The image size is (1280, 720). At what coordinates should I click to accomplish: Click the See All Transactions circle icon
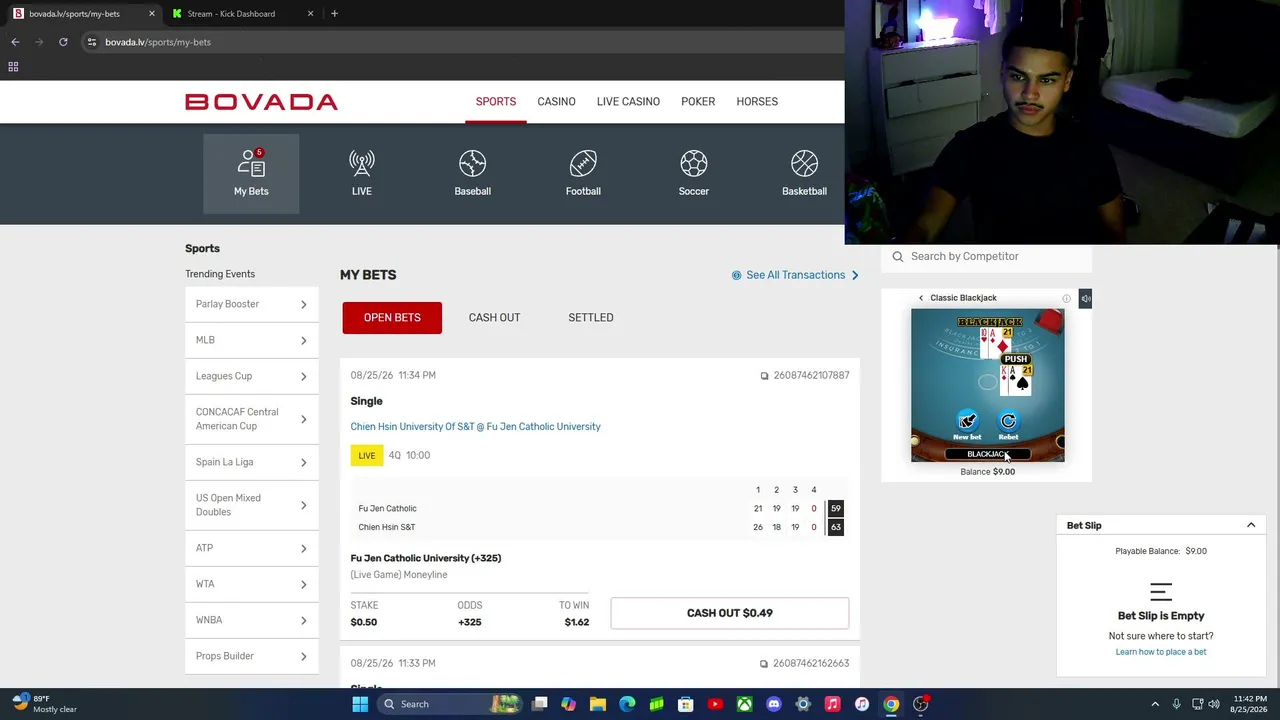[x=737, y=275]
